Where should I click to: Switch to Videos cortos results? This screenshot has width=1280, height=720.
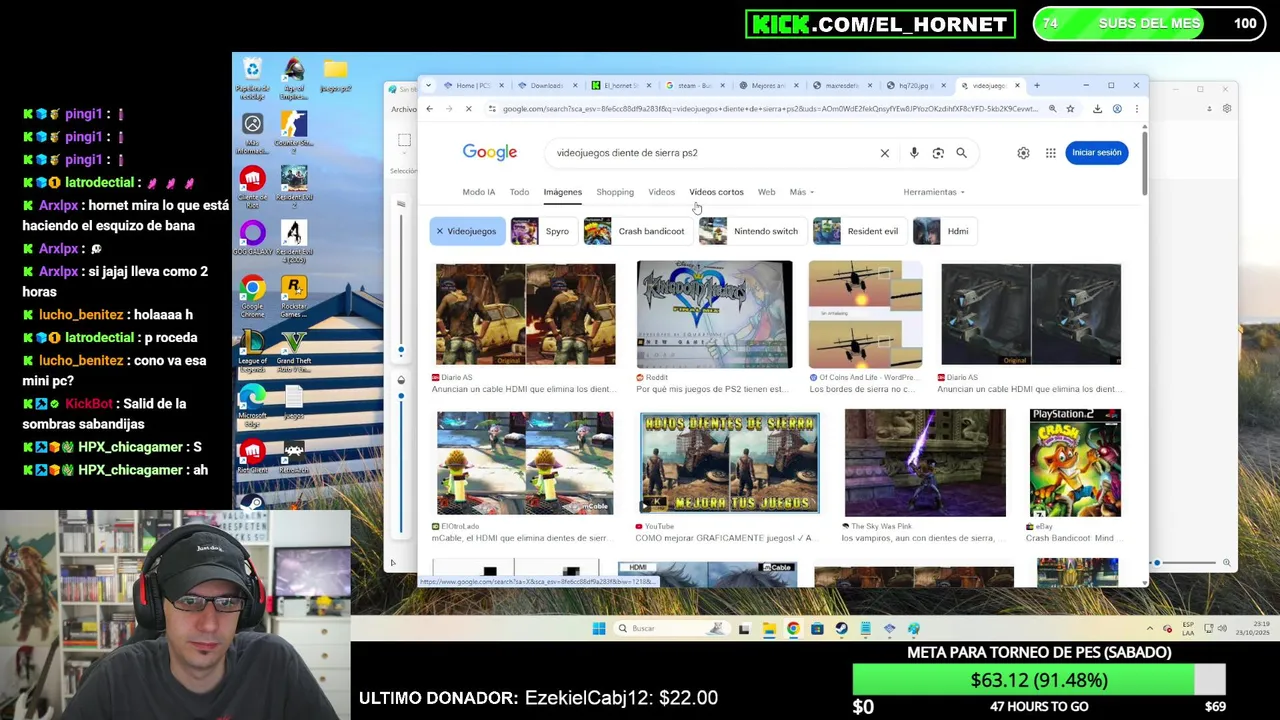click(x=716, y=192)
